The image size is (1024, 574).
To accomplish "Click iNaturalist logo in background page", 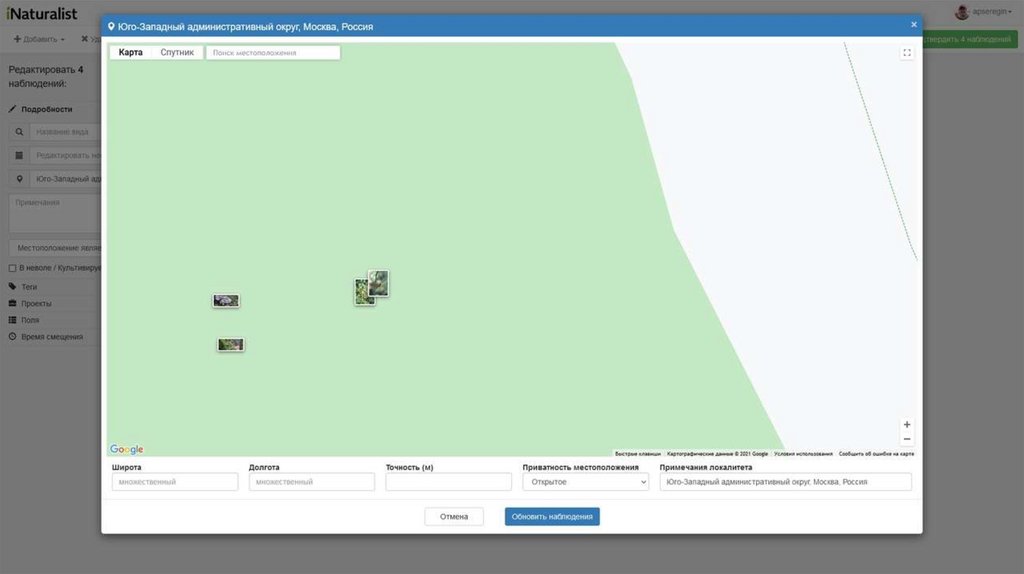I will click(x=42, y=13).
